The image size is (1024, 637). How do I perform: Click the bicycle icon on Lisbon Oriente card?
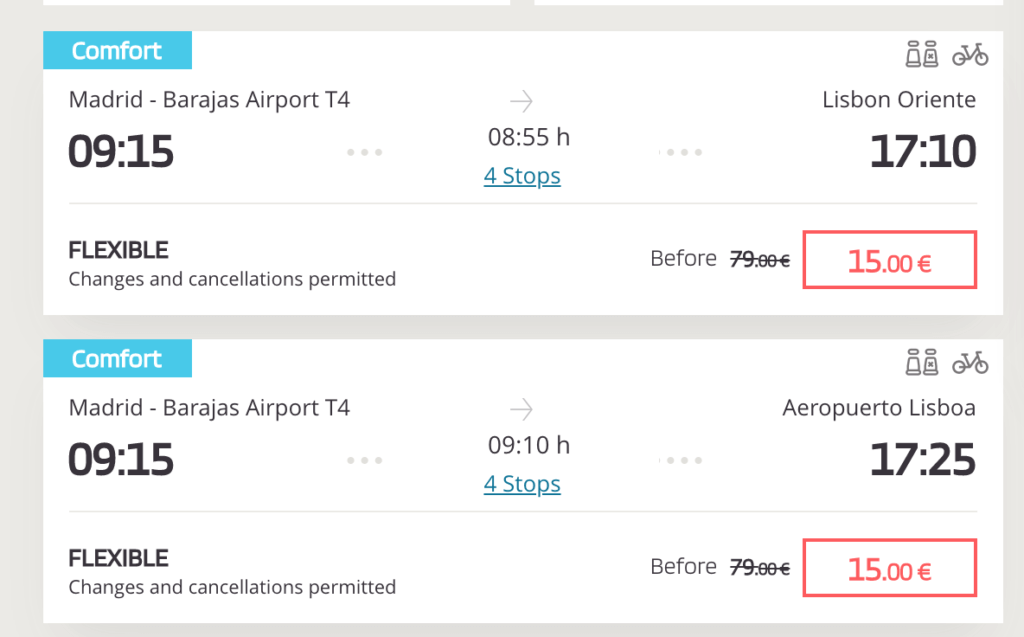(x=970, y=54)
